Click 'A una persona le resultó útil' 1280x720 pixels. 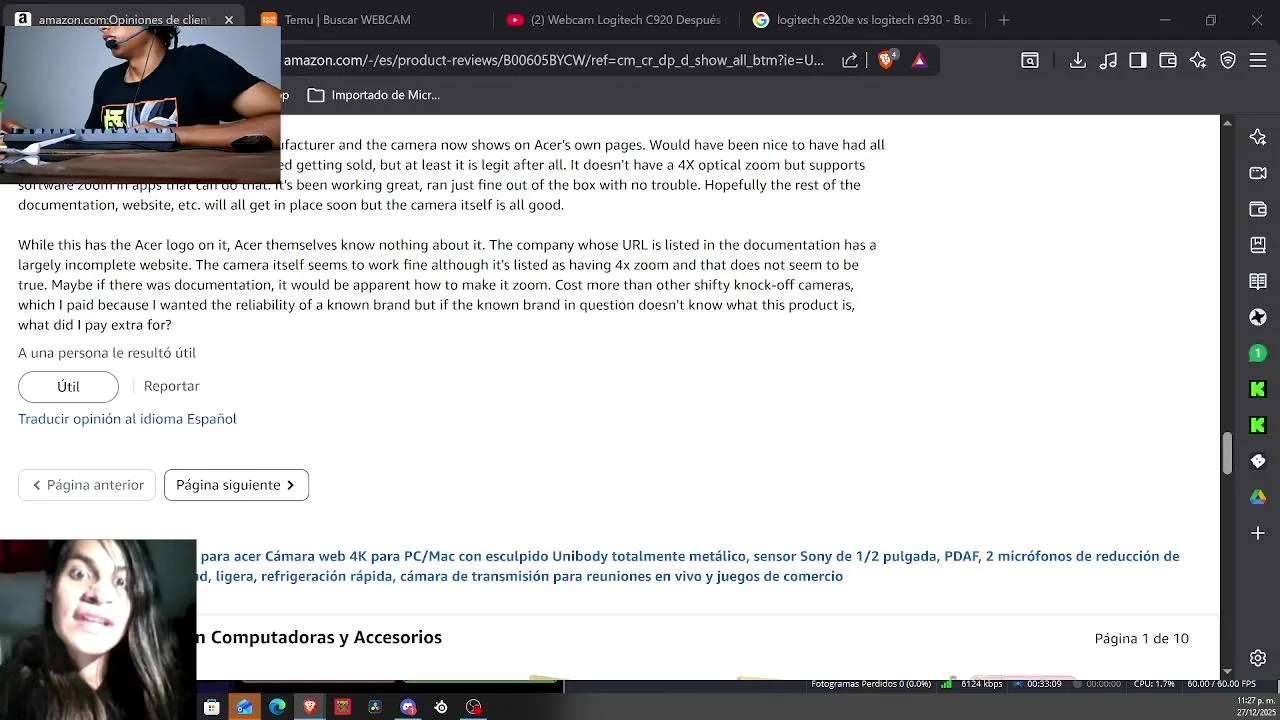[x=107, y=353]
